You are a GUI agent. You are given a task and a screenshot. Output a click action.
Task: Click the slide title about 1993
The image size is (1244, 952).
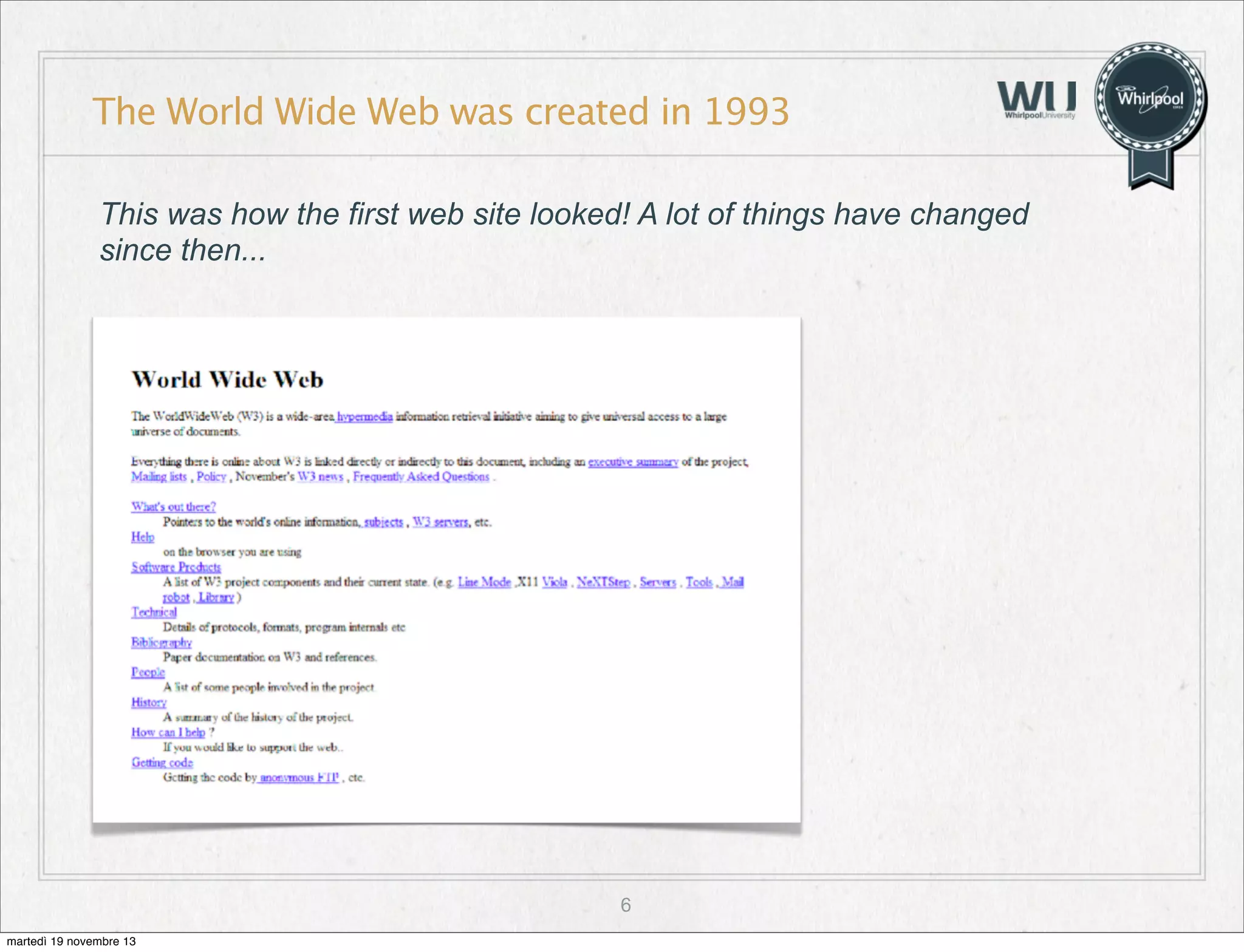click(x=441, y=112)
